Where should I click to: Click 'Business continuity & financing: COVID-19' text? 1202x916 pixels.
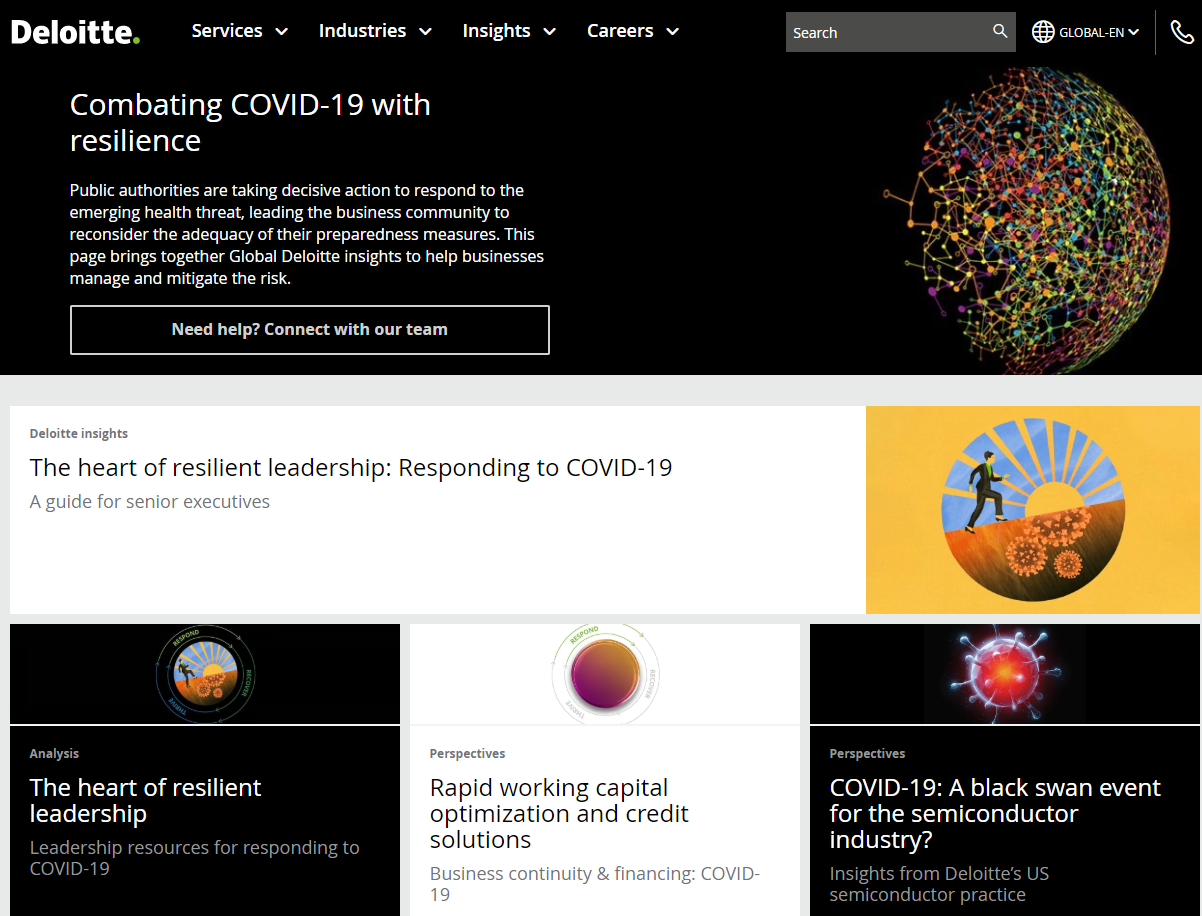click(595, 884)
